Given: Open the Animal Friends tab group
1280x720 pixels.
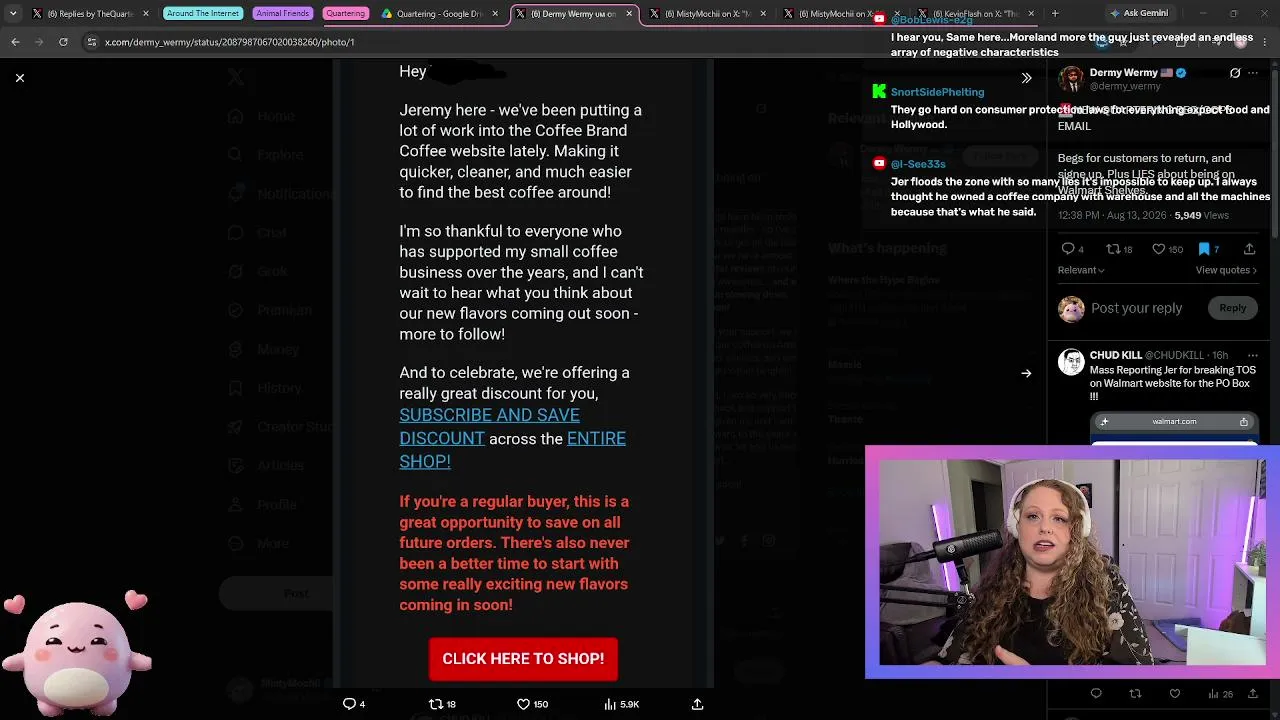Looking at the screenshot, I should pyautogui.click(x=282, y=14).
